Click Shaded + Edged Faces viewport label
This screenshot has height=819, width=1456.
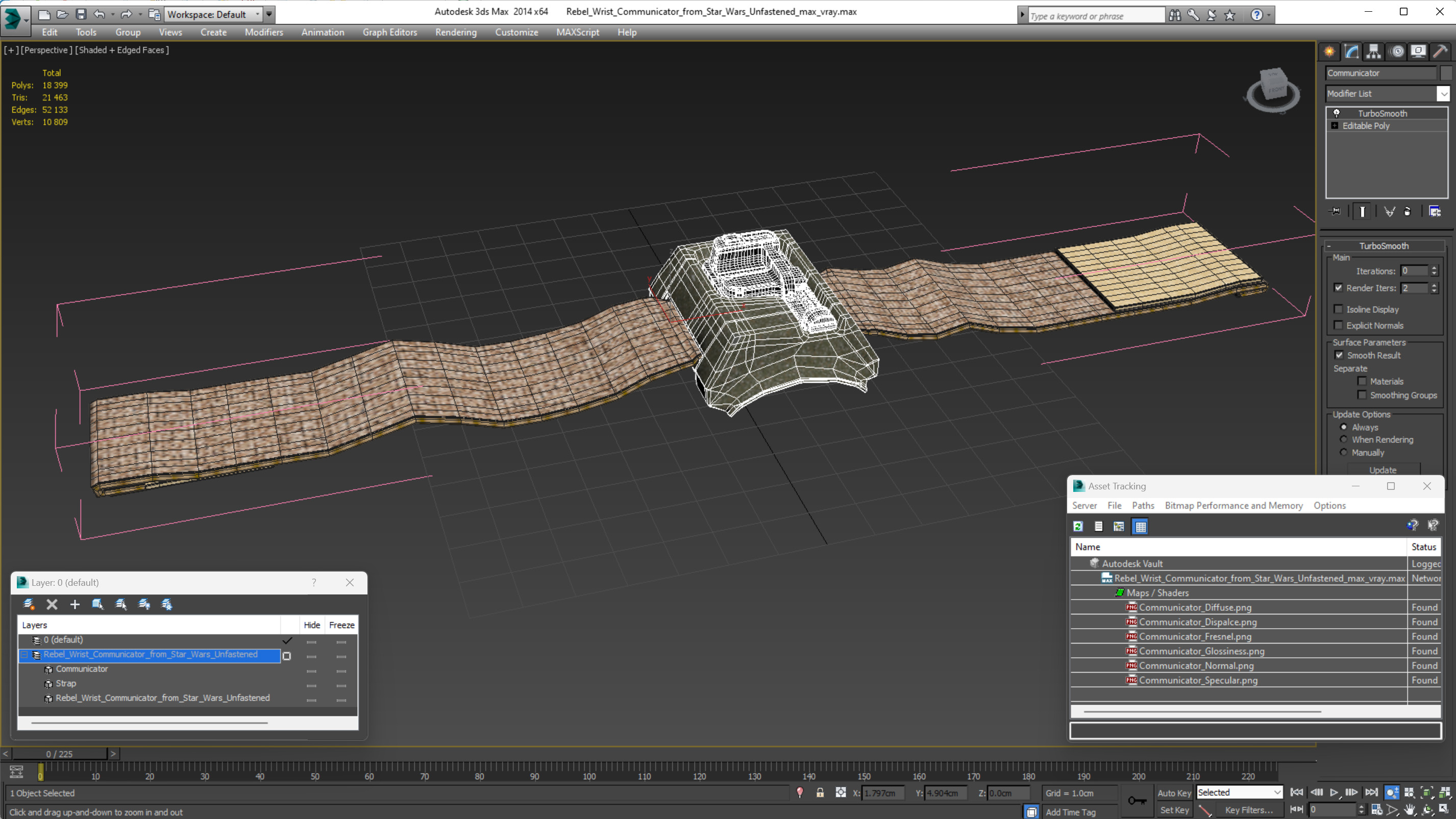click(x=122, y=49)
